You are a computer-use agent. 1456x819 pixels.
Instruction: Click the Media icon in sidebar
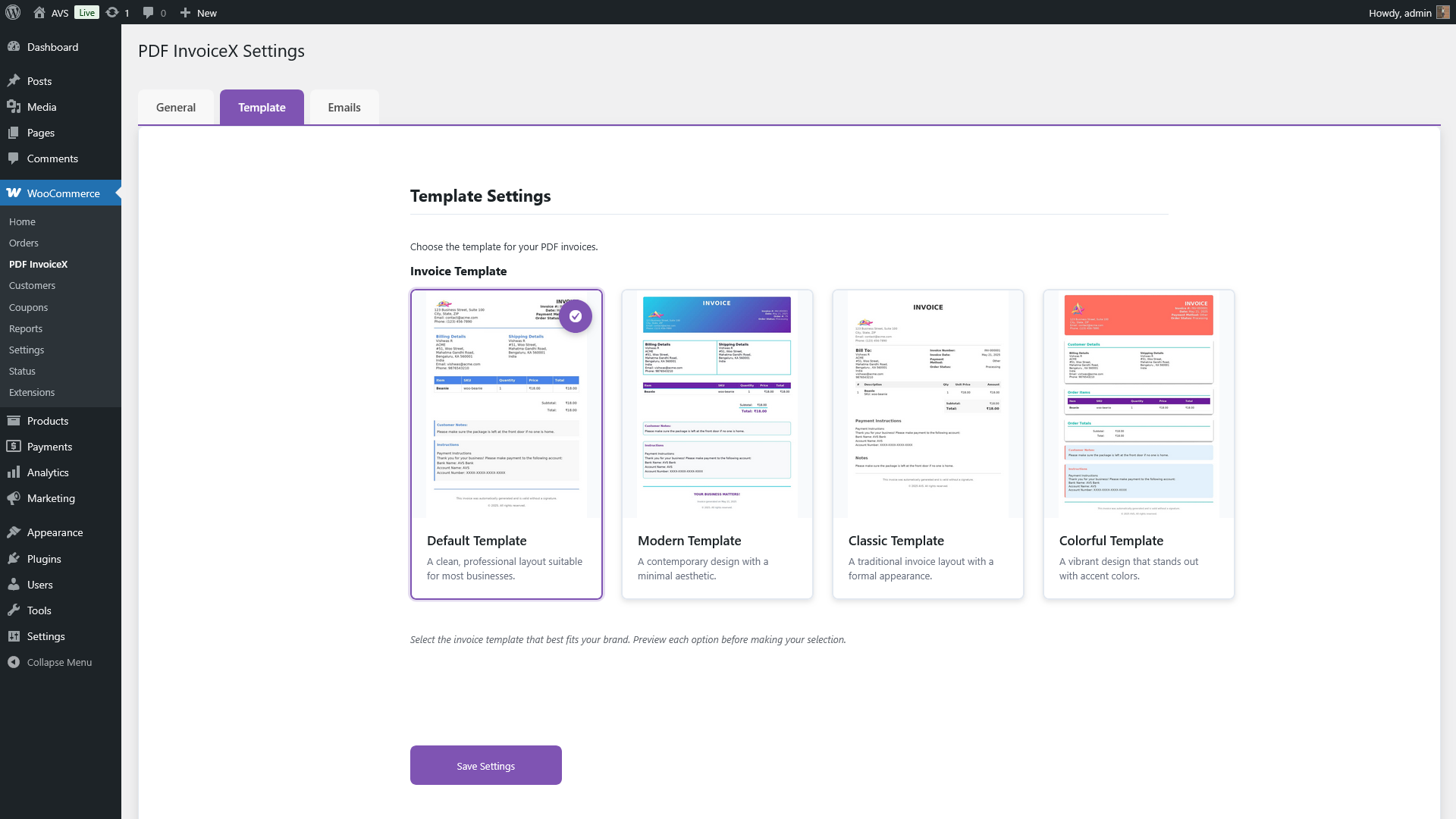pyautogui.click(x=14, y=106)
